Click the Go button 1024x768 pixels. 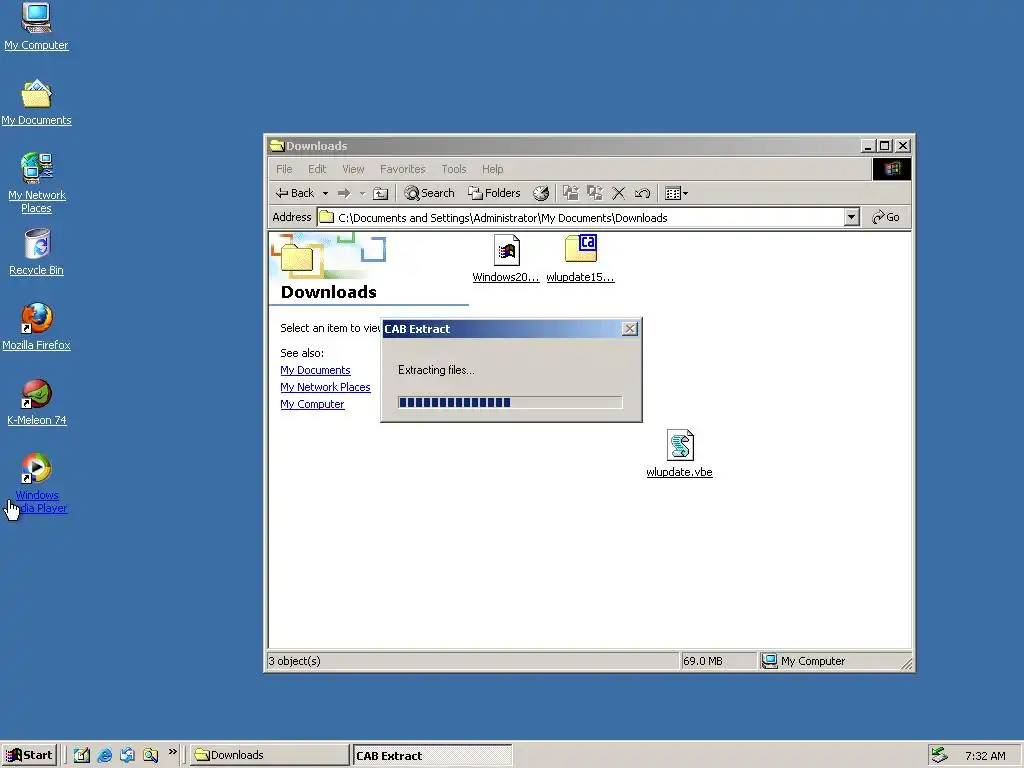[x=886, y=217]
